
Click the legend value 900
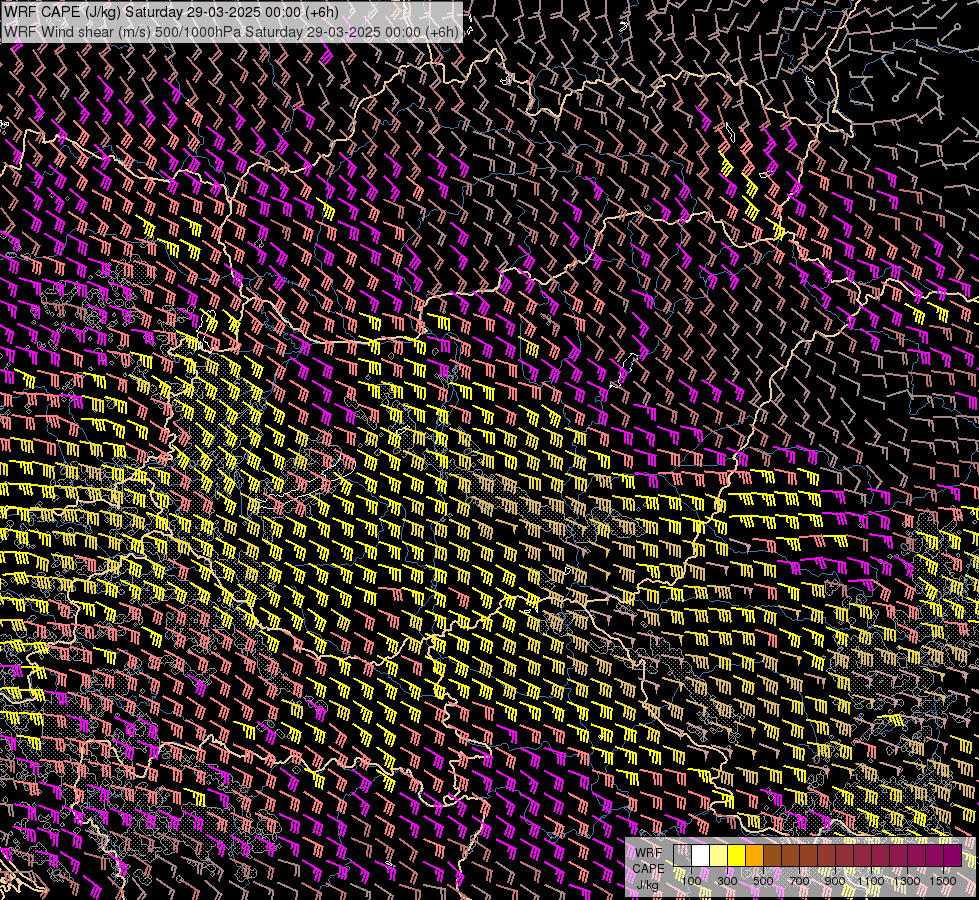tap(835, 881)
